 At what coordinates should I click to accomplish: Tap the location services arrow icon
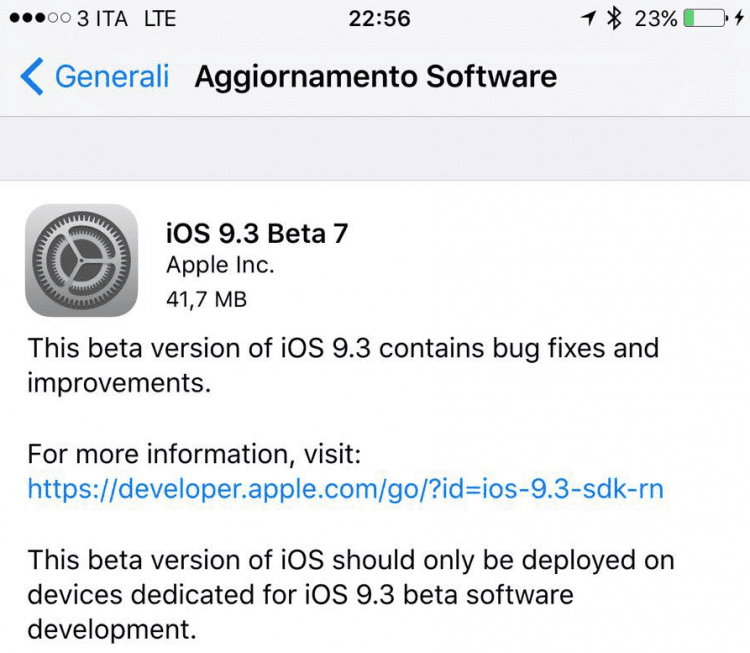tap(590, 19)
